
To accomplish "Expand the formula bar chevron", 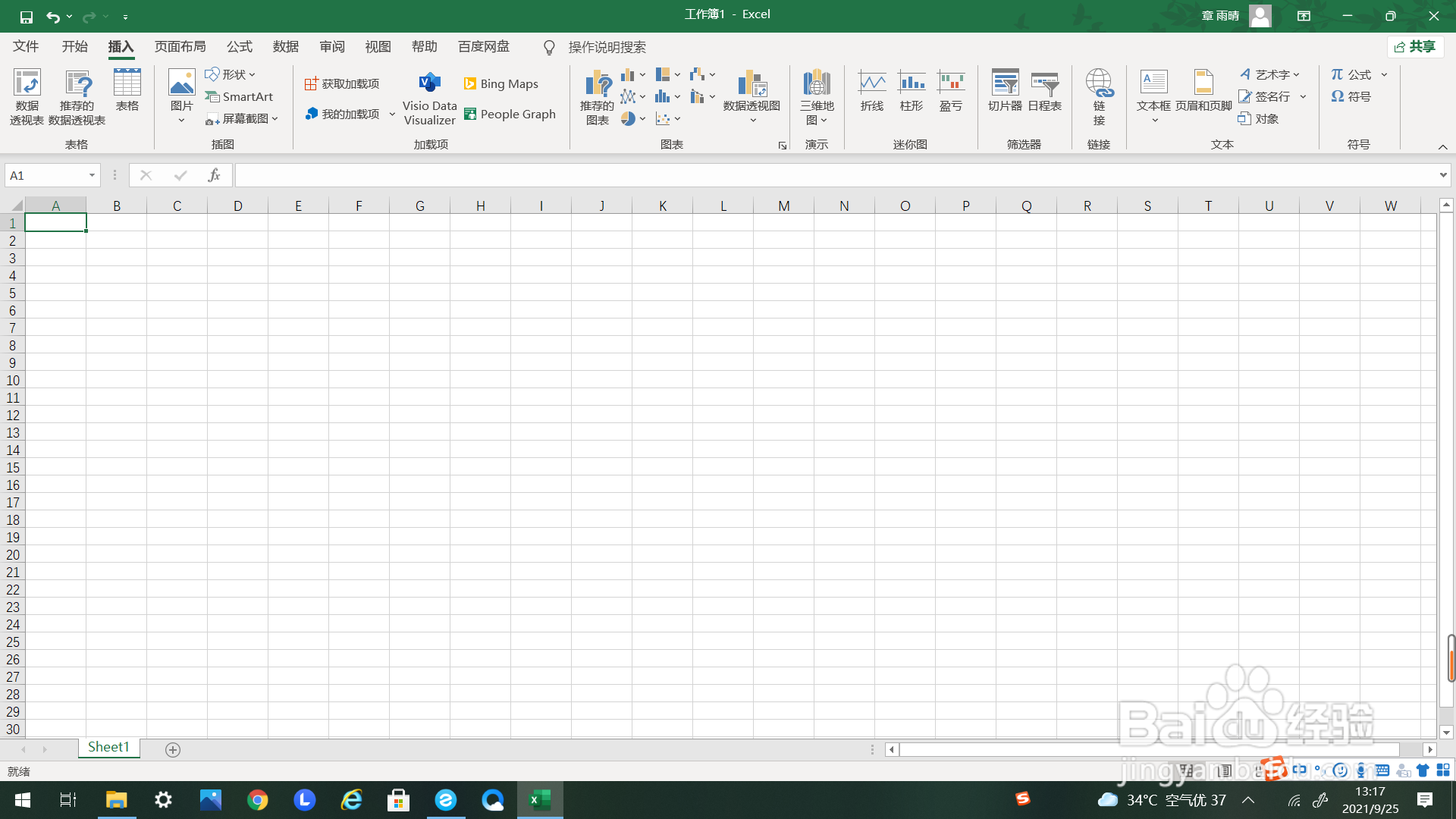I will tap(1442, 175).
